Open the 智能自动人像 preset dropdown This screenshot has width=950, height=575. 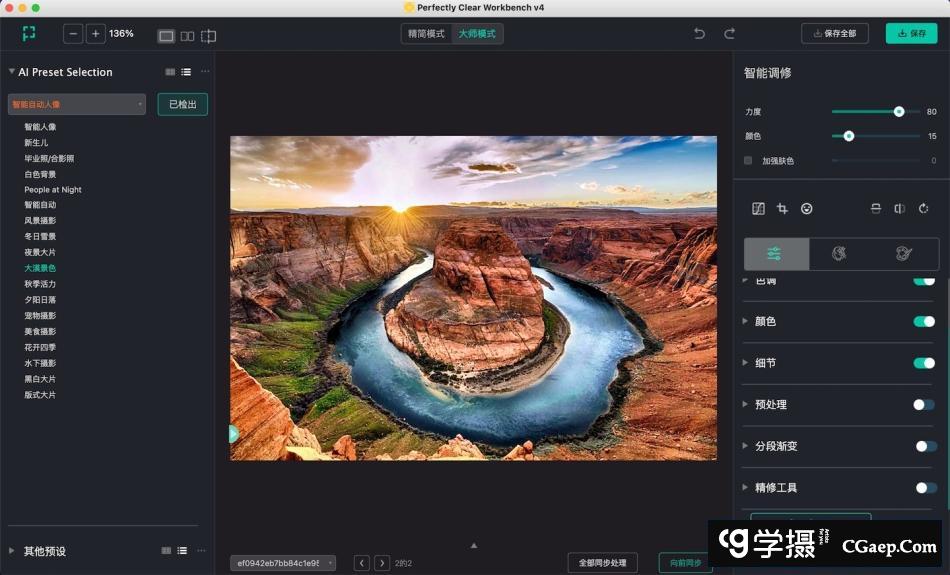click(x=77, y=104)
